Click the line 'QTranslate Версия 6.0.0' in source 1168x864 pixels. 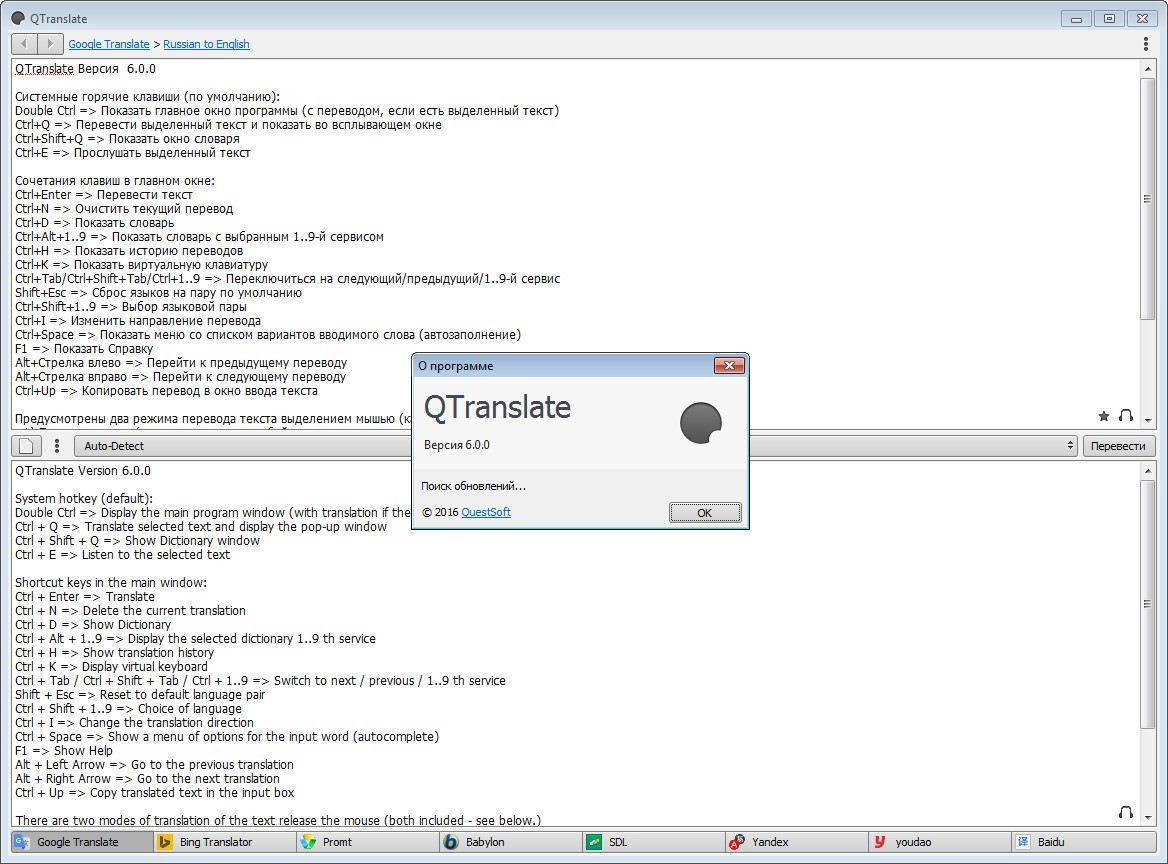tap(86, 69)
